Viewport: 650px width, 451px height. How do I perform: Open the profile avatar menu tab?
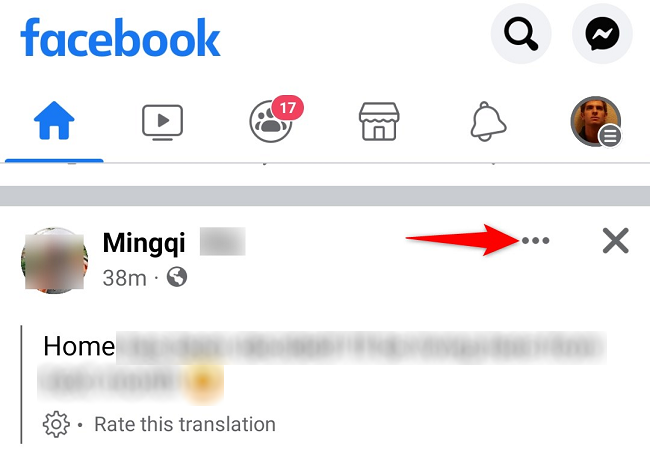point(596,121)
